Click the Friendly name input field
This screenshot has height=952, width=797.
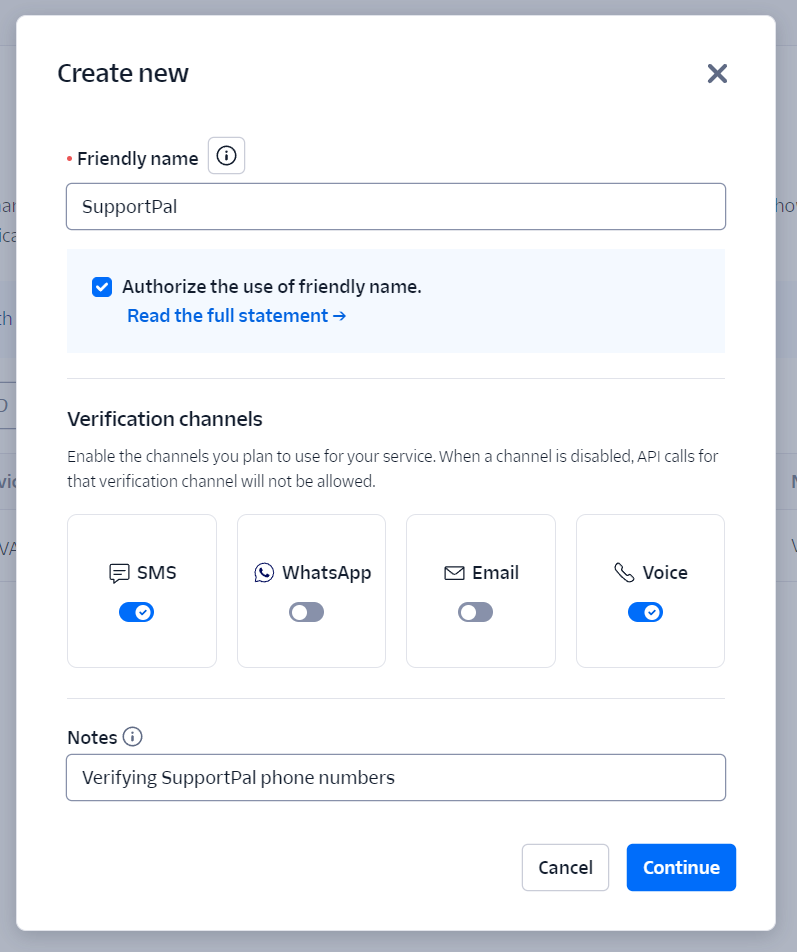click(x=396, y=206)
